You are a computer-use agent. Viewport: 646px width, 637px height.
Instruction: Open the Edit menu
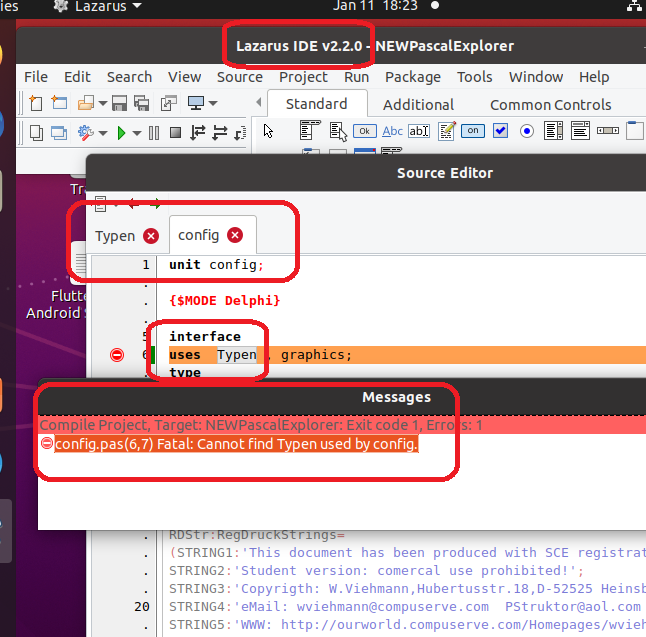(x=77, y=77)
